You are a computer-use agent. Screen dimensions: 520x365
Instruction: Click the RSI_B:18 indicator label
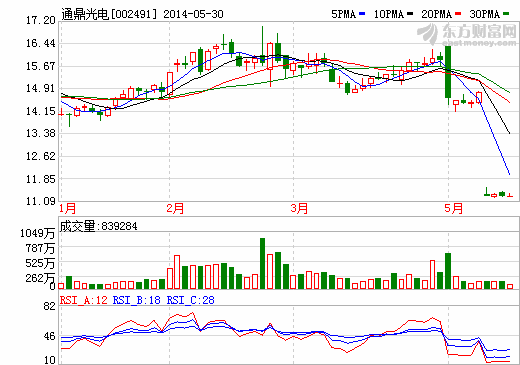(137, 300)
